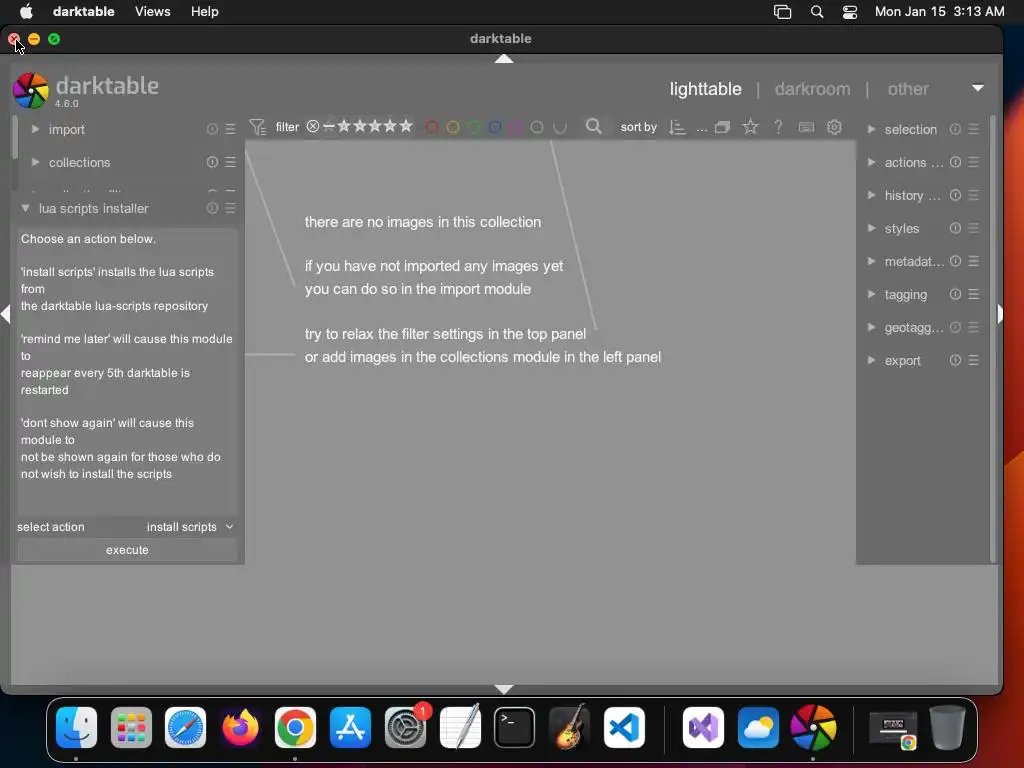Open Spotlight search in the menu bar
Image resolution: width=1024 pixels, height=768 pixels.
(x=816, y=12)
